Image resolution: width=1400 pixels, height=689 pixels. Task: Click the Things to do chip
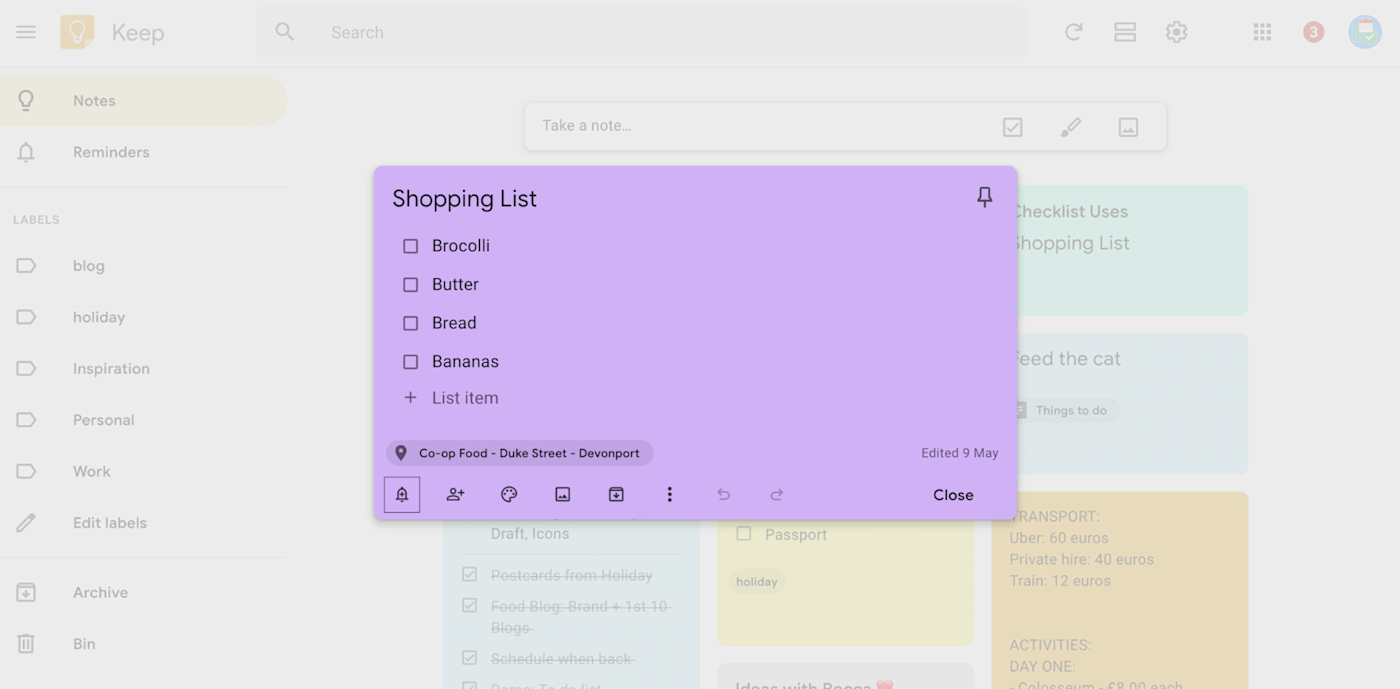[1065, 410]
